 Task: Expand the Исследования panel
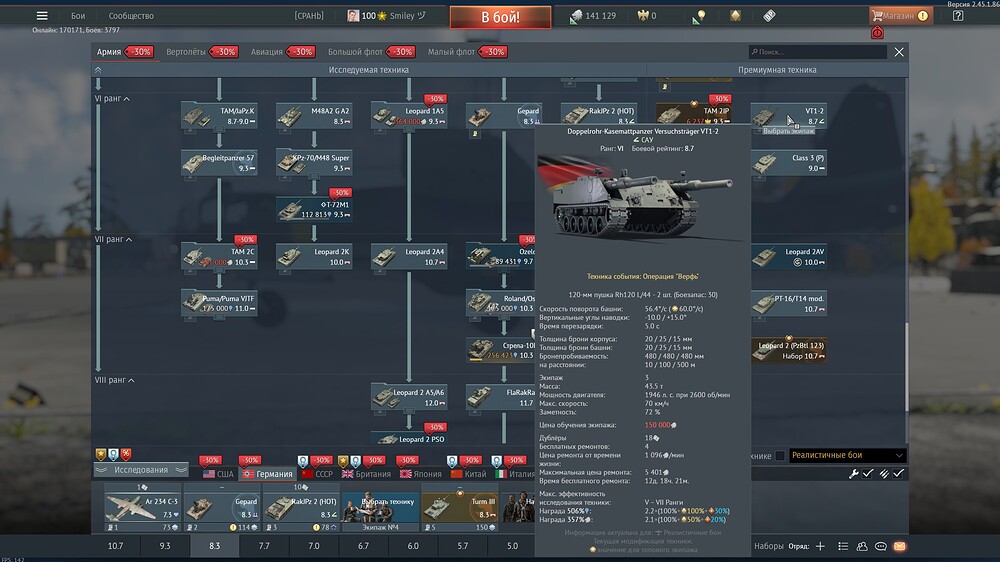(141, 469)
